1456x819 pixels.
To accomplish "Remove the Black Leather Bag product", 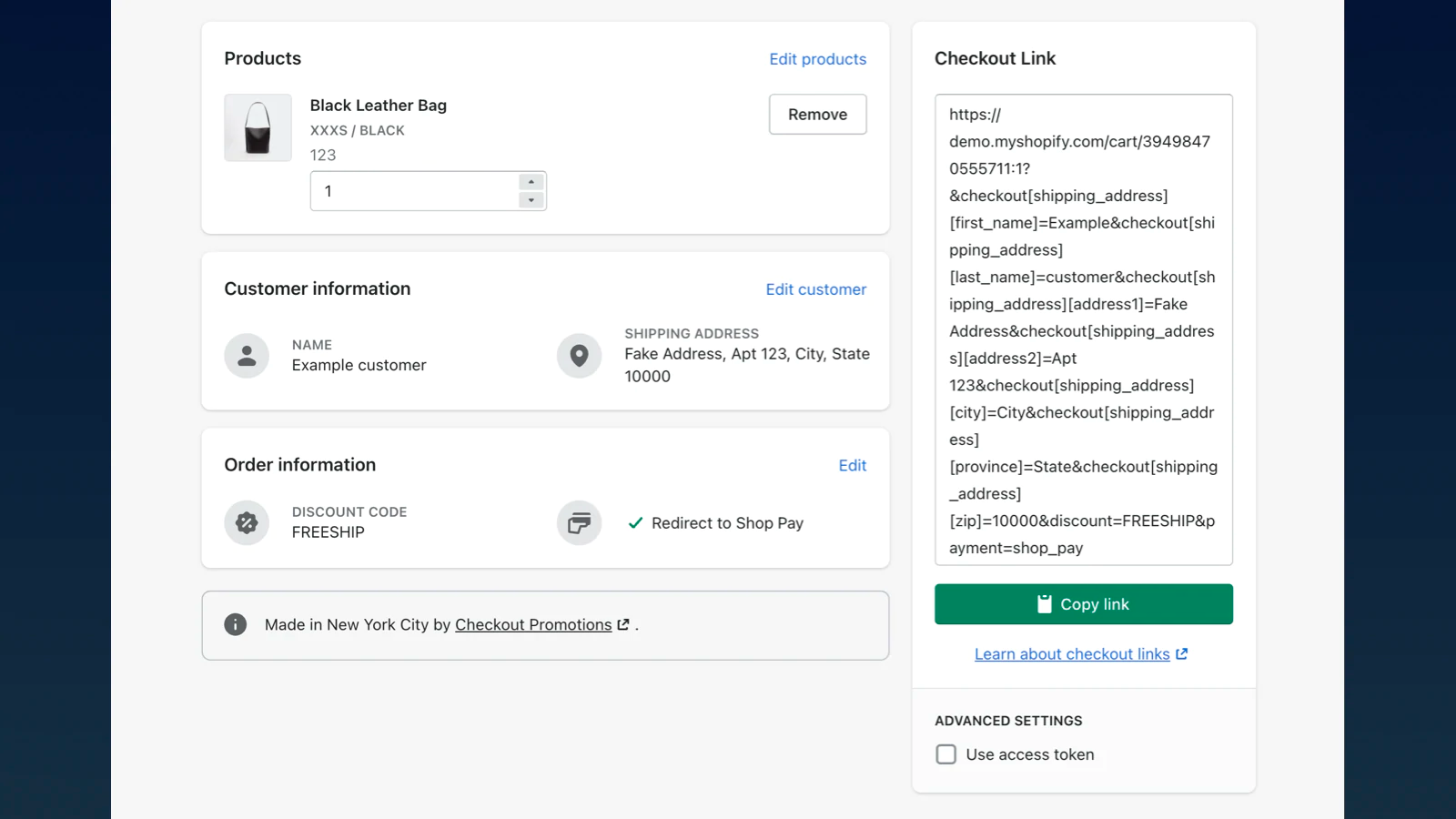I will click(x=817, y=115).
